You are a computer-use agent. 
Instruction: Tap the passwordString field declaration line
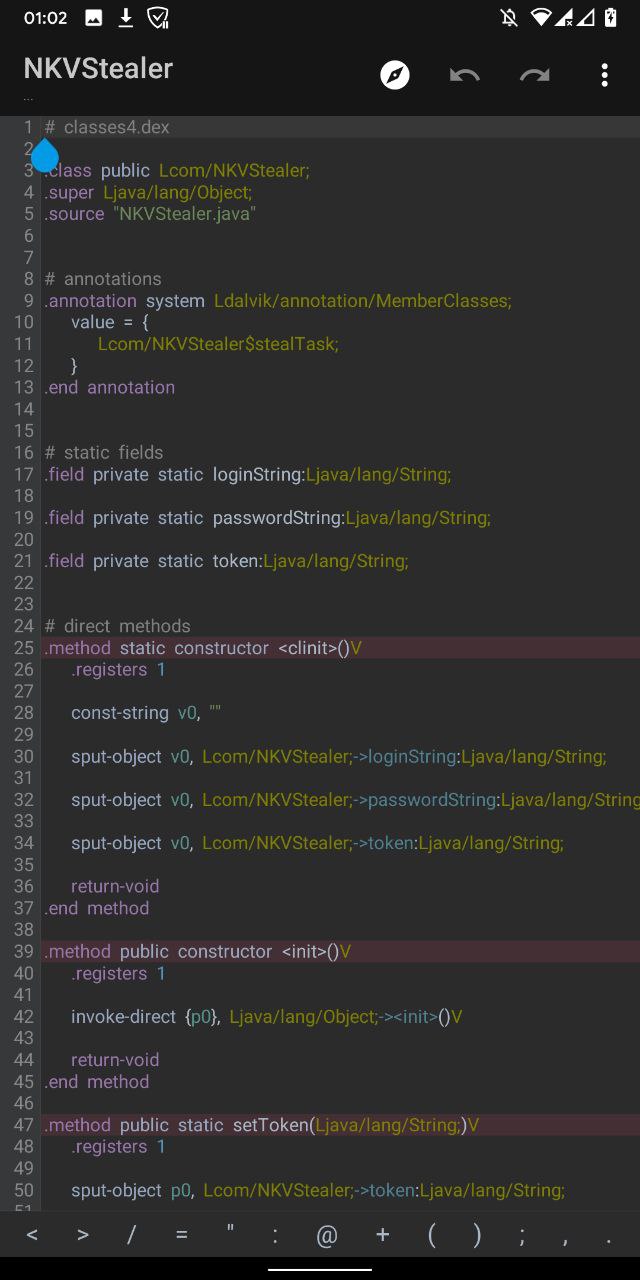(267, 518)
